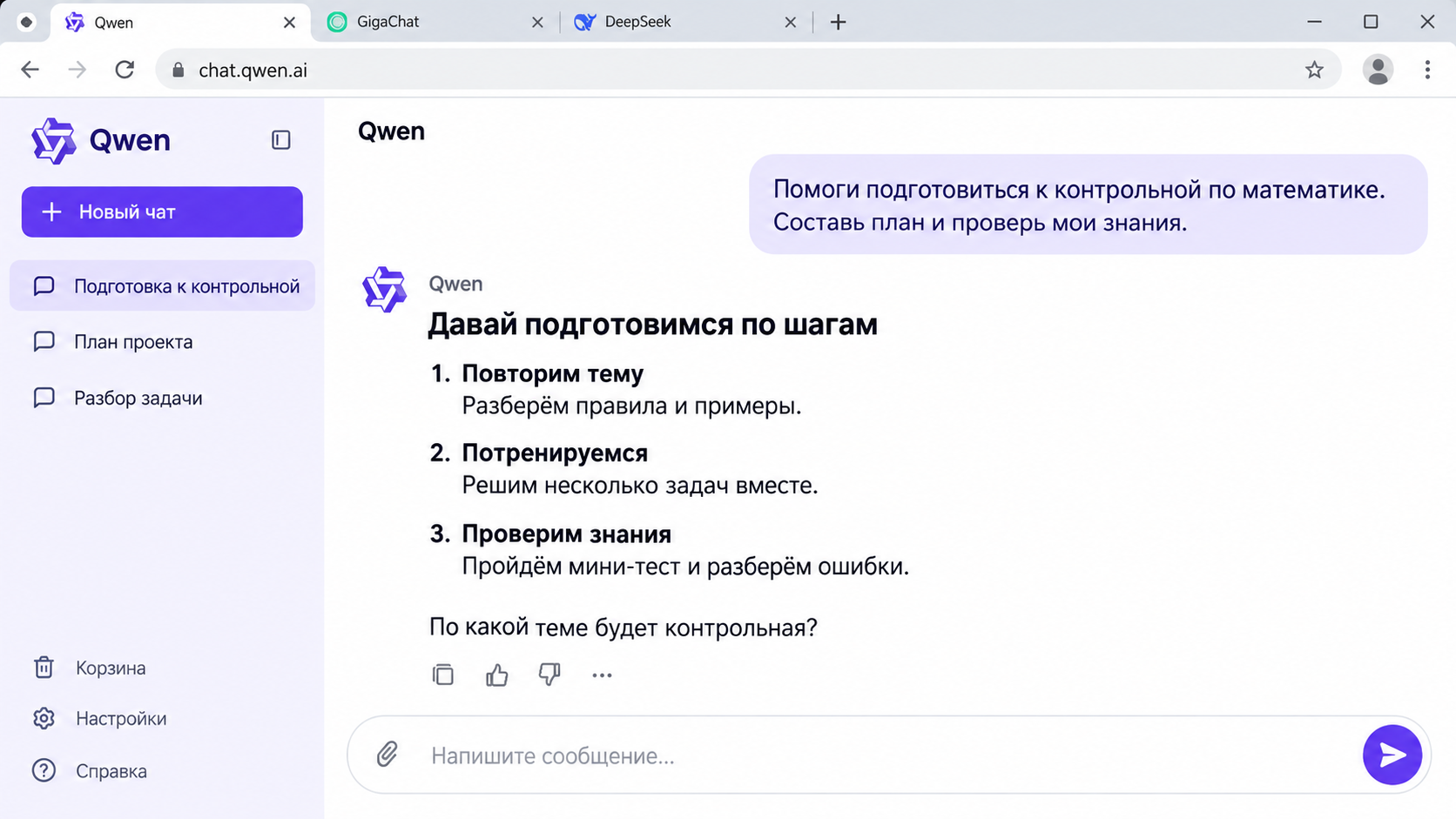The height and width of the screenshot is (819, 1456).
Task: Go forward in browser history
Action: tap(78, 70)
